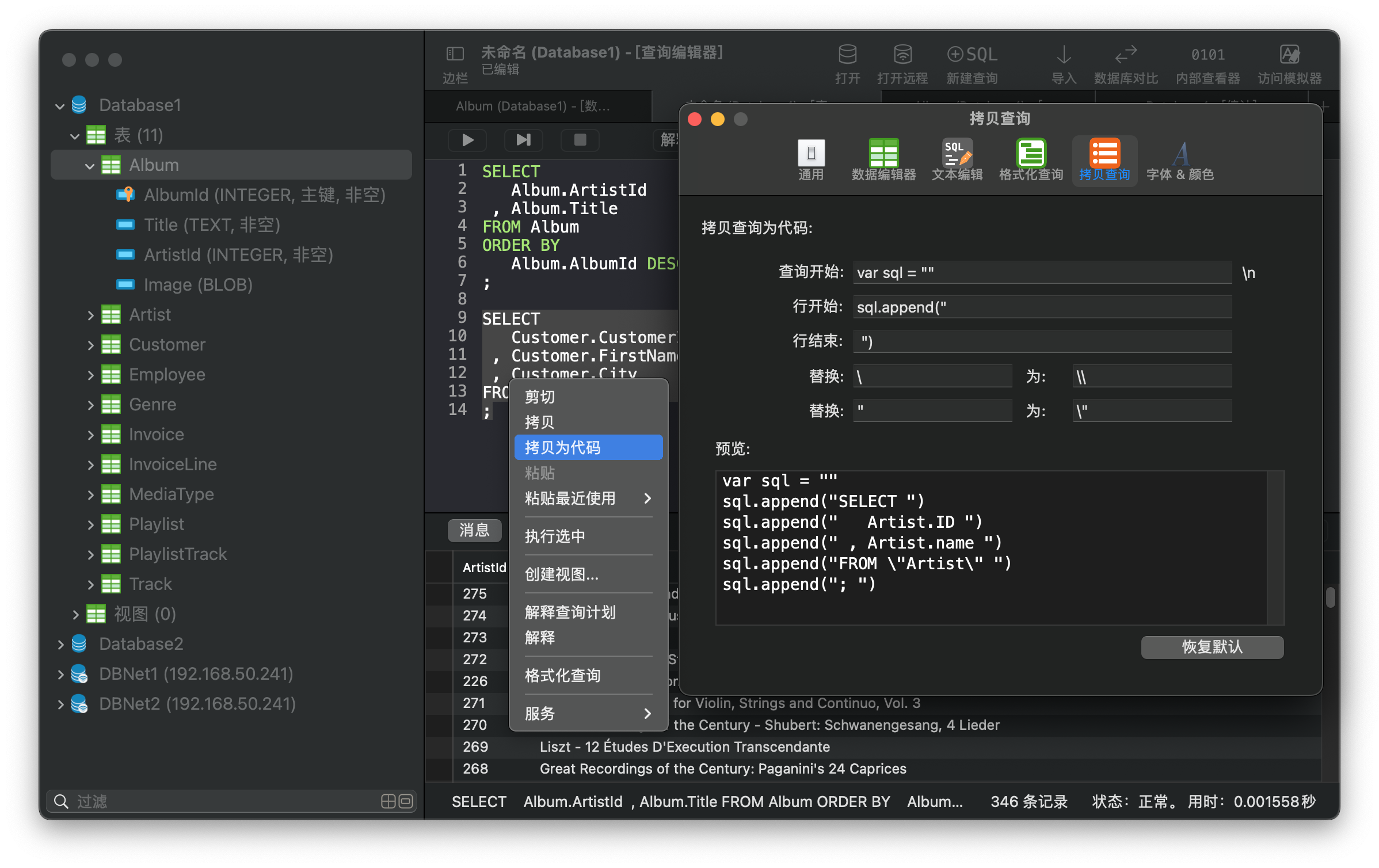The image size is (1379, 868).
Task: Switch to the Album (Database1) tab
Action: pos(538,106)
